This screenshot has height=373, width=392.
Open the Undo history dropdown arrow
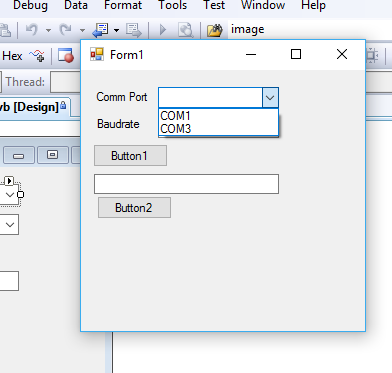pyautogui.click(x=48, y=30)
